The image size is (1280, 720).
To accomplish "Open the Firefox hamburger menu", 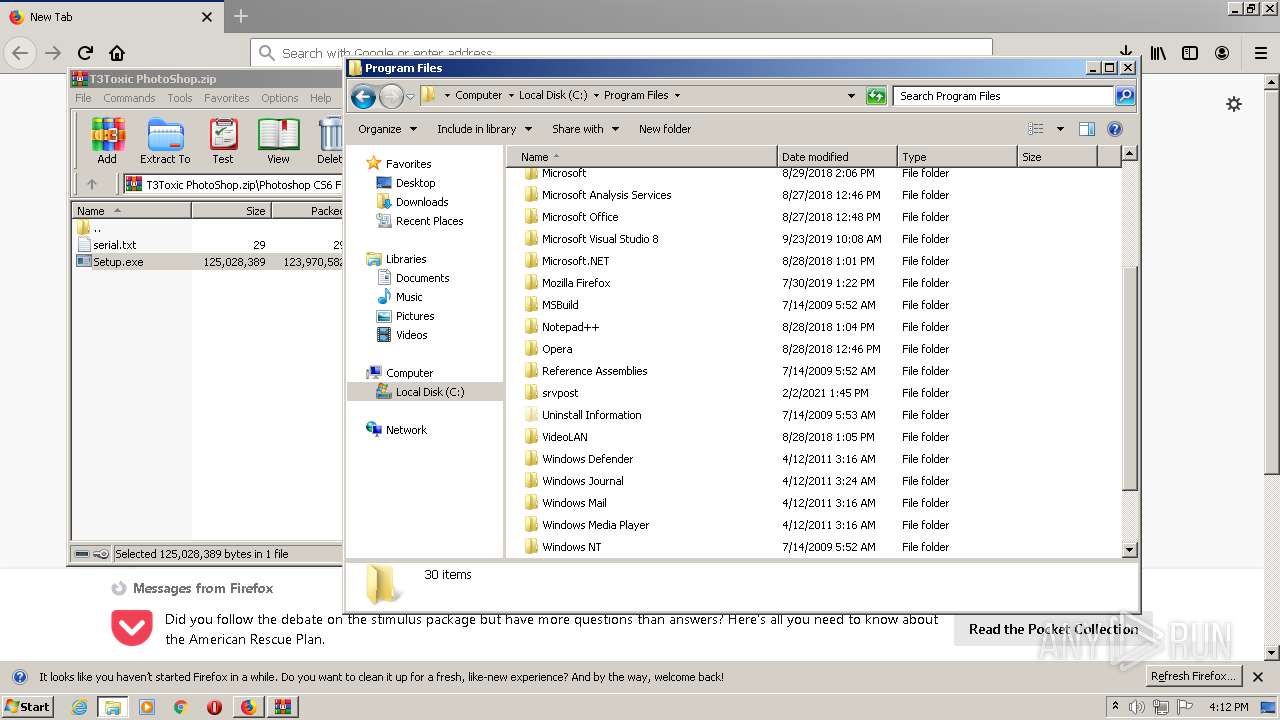I will pos(1260,53).
